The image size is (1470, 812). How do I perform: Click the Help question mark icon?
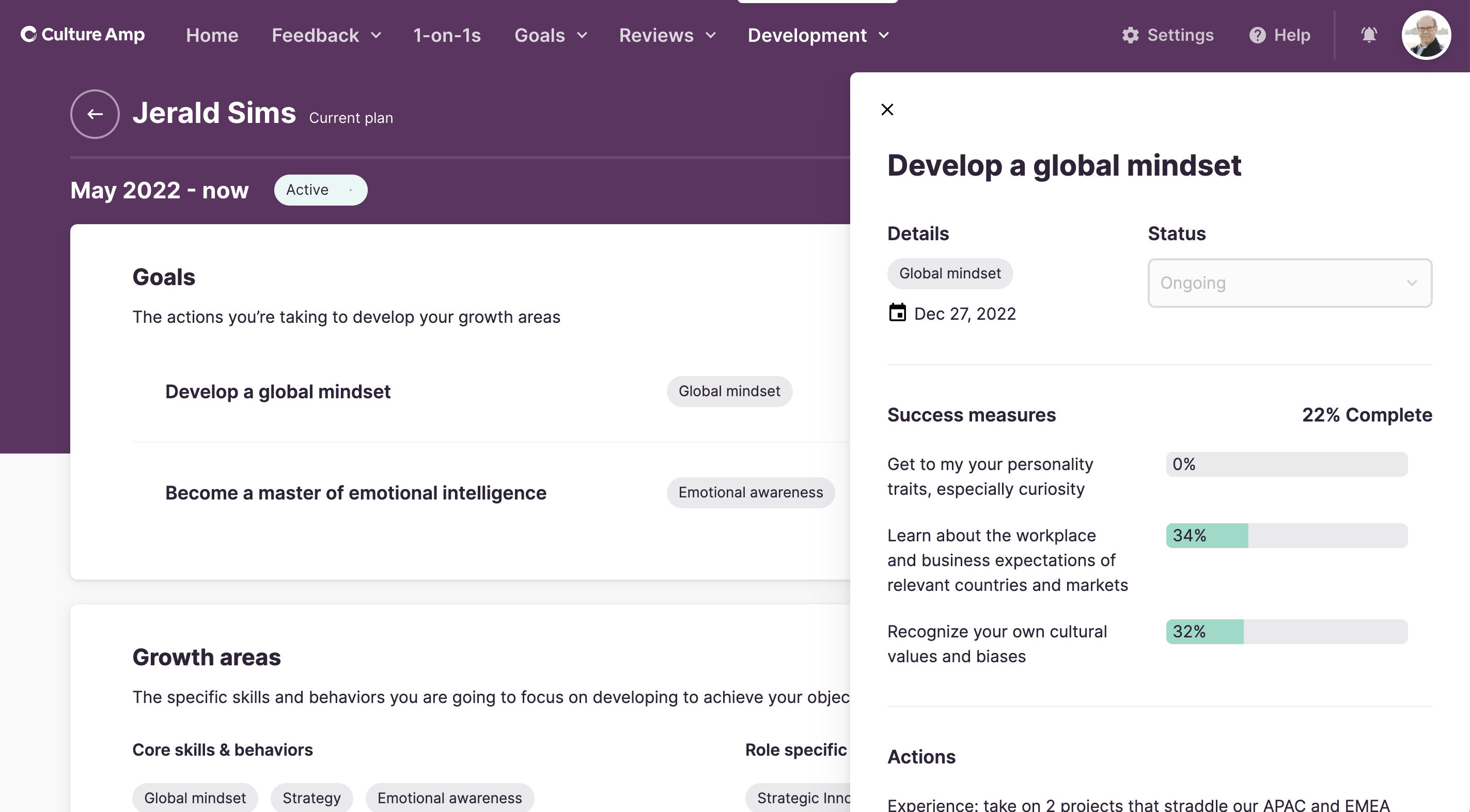click(1257, 34)
